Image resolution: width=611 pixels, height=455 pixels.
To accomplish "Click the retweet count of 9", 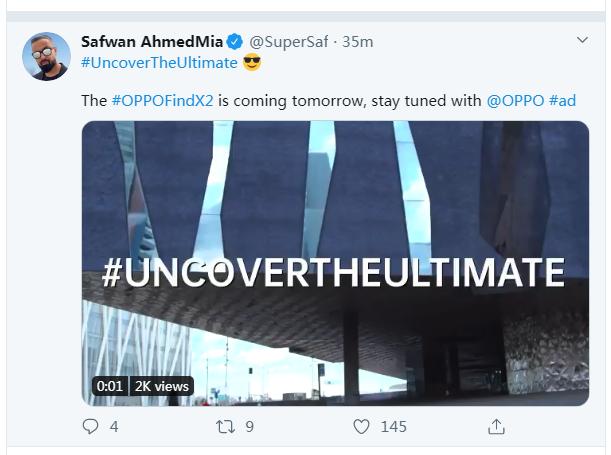I will tap(249, 426).
